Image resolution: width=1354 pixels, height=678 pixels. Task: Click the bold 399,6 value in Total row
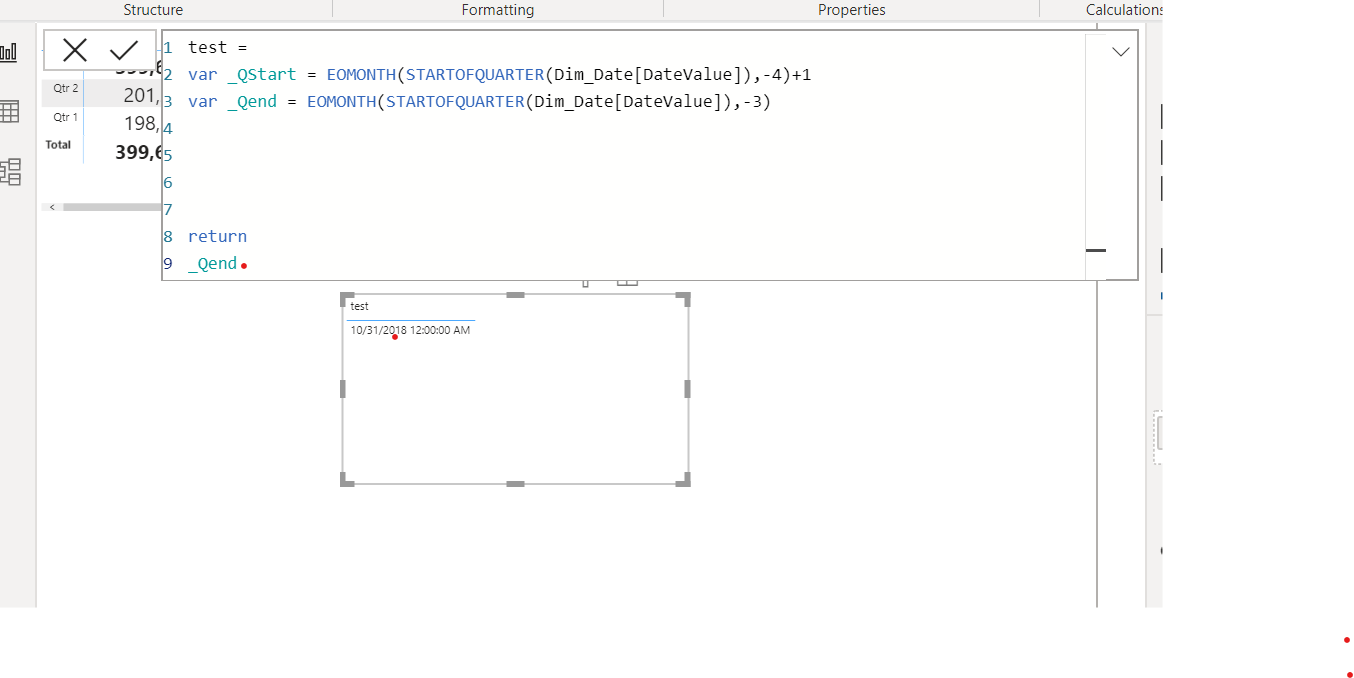pyautogui.click(x=138, y=152)
